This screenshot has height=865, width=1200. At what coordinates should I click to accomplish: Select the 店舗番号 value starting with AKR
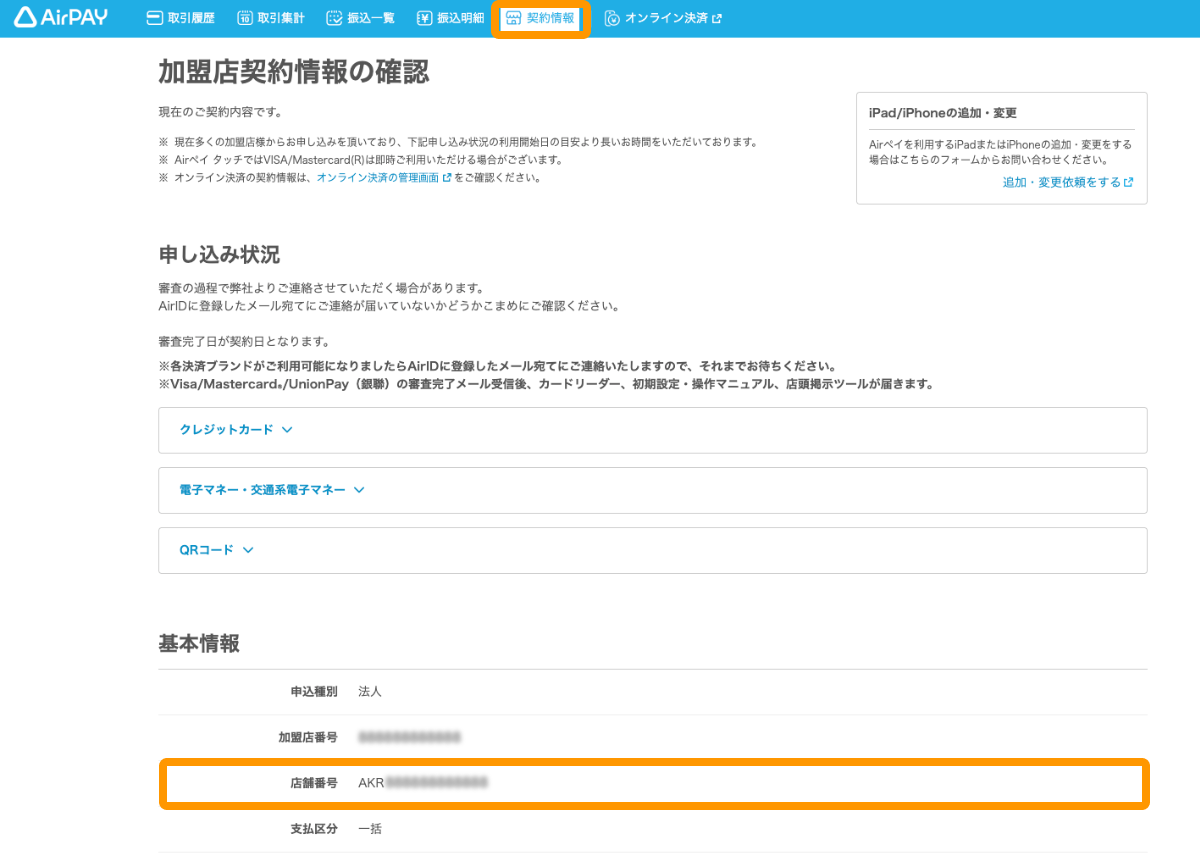click(x=423, y=783)
